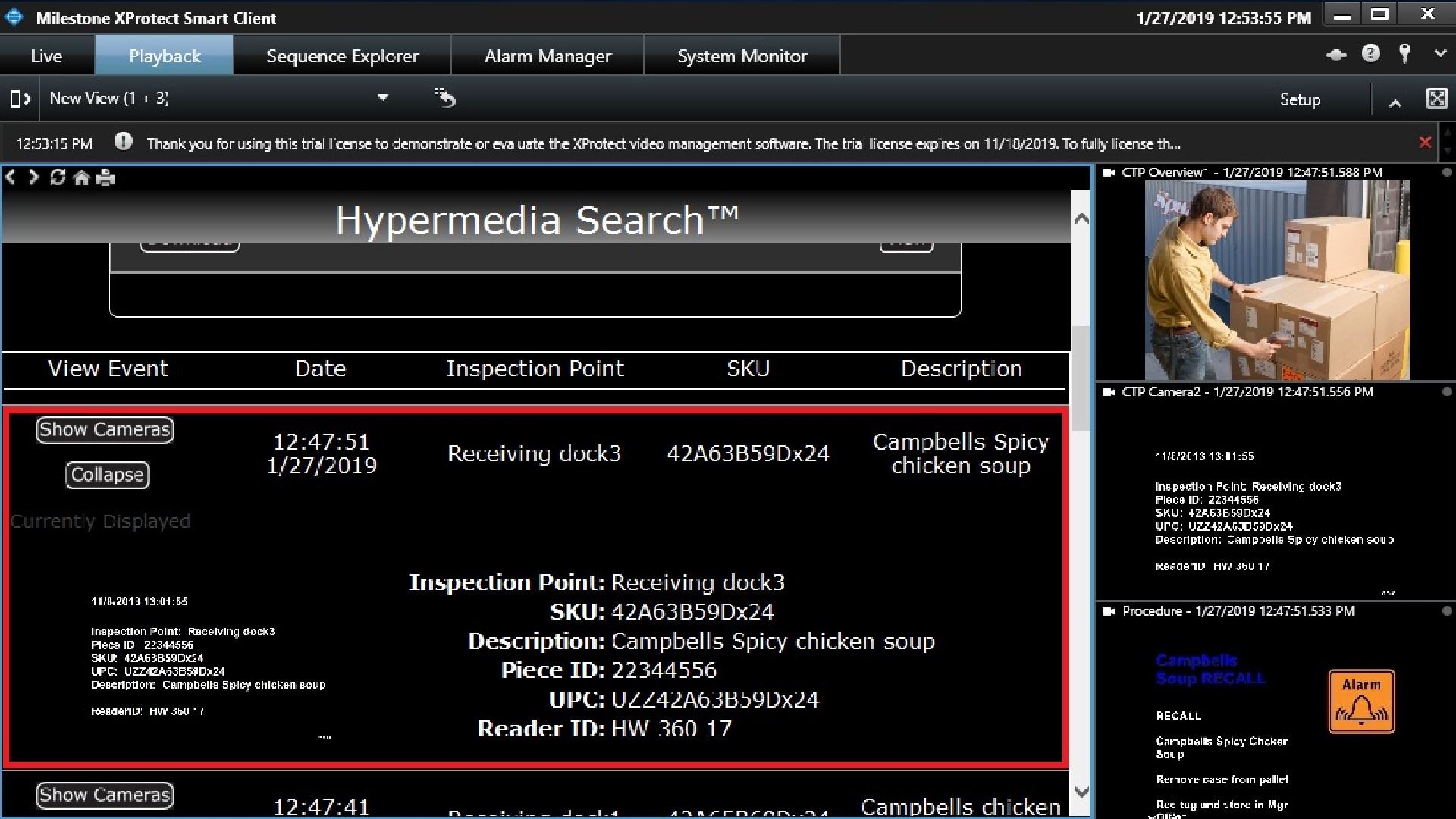Click the Description column header
The image size is (1456, 819).
pos(961,369)
